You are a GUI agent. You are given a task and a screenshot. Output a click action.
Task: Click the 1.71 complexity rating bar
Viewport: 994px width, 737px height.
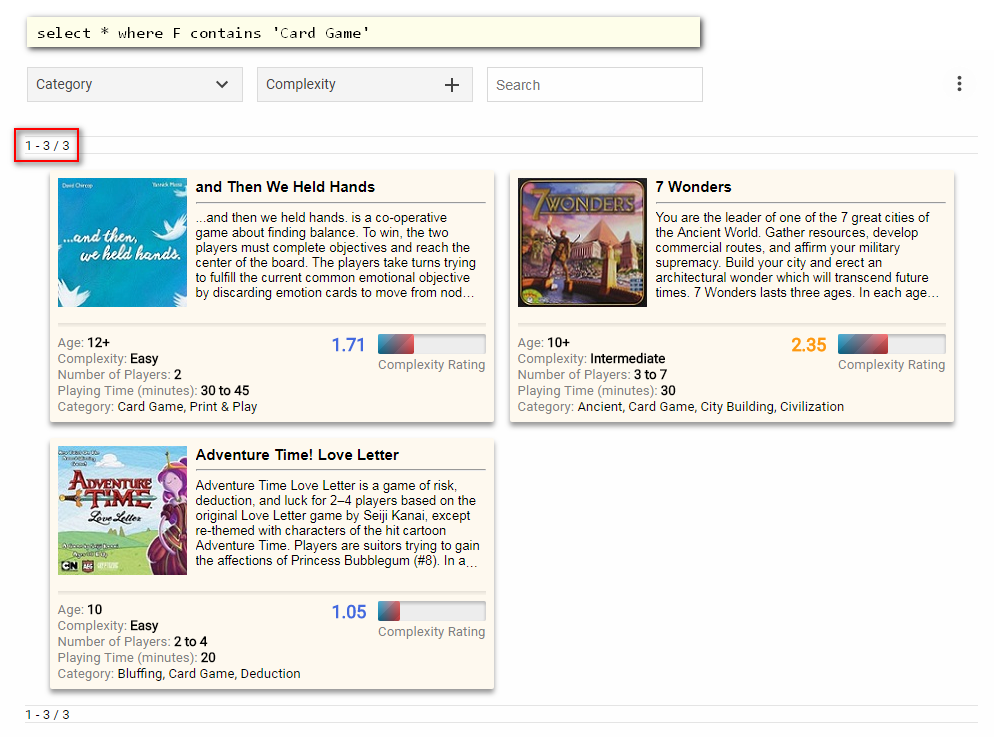point(431,344)
